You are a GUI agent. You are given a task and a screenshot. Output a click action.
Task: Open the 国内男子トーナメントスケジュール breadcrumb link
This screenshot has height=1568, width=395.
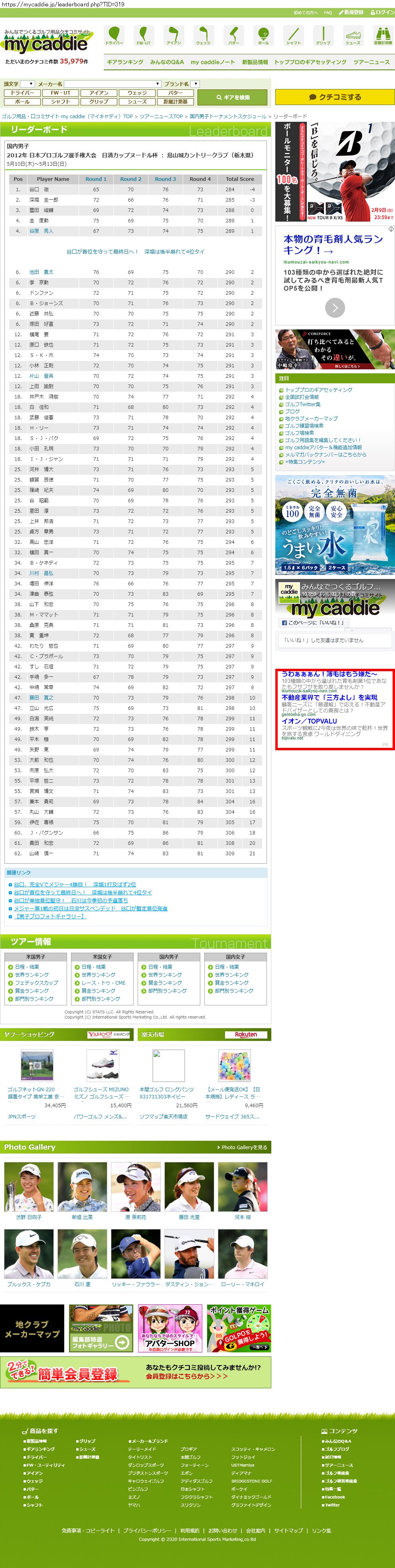pos(228,116)
